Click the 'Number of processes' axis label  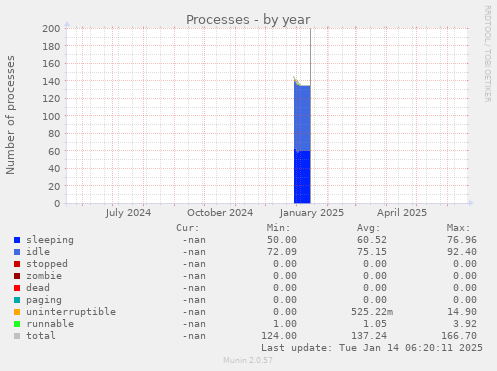click(10, 115)
